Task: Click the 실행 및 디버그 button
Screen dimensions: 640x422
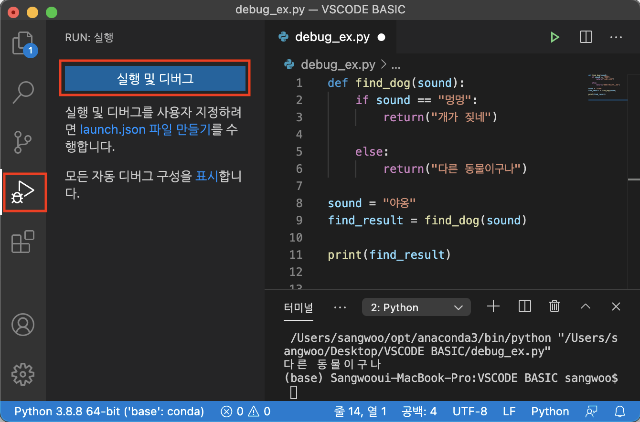Action: coord(155,78)
